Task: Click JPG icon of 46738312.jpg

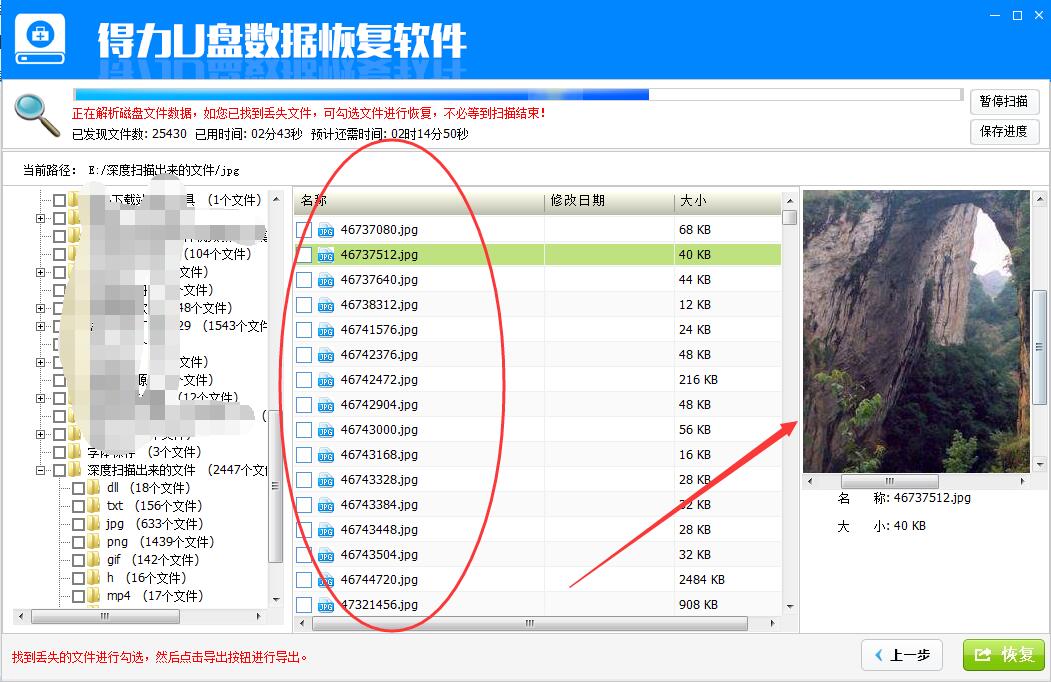Action: point(326,305)
